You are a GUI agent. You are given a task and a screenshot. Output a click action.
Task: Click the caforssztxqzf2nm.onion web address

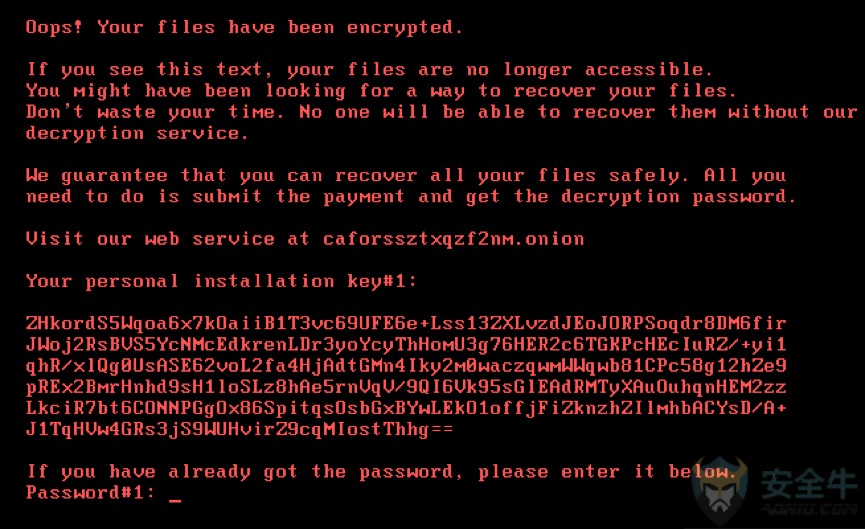pos(453,239)
